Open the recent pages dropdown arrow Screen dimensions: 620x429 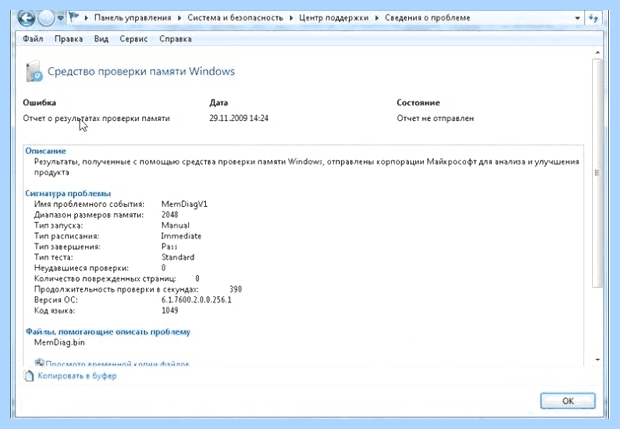pyautogui.click(x=60, y=18)
